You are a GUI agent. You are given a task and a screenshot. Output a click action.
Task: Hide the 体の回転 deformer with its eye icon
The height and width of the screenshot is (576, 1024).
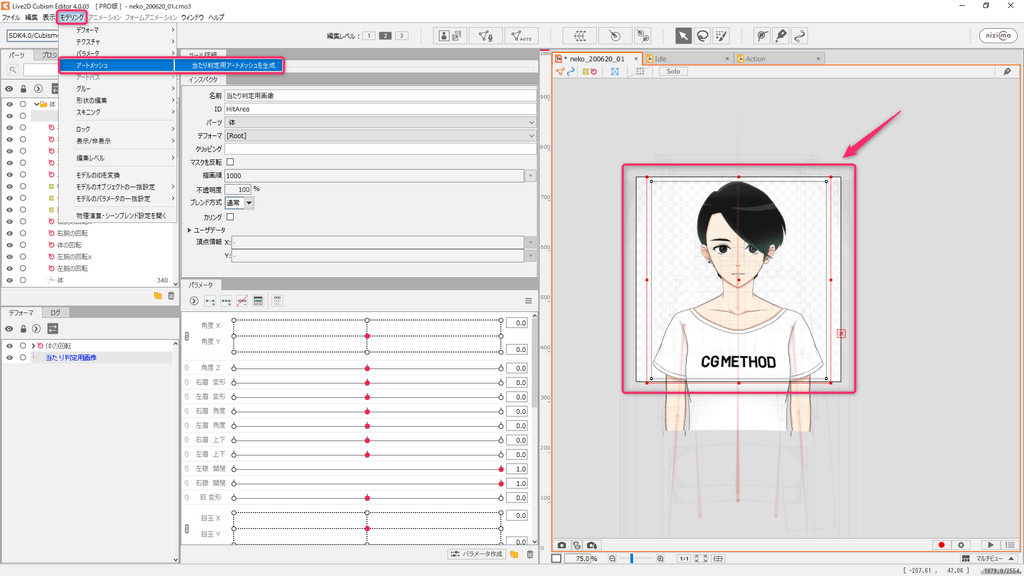pyautogui.click(x=9, y=346)
